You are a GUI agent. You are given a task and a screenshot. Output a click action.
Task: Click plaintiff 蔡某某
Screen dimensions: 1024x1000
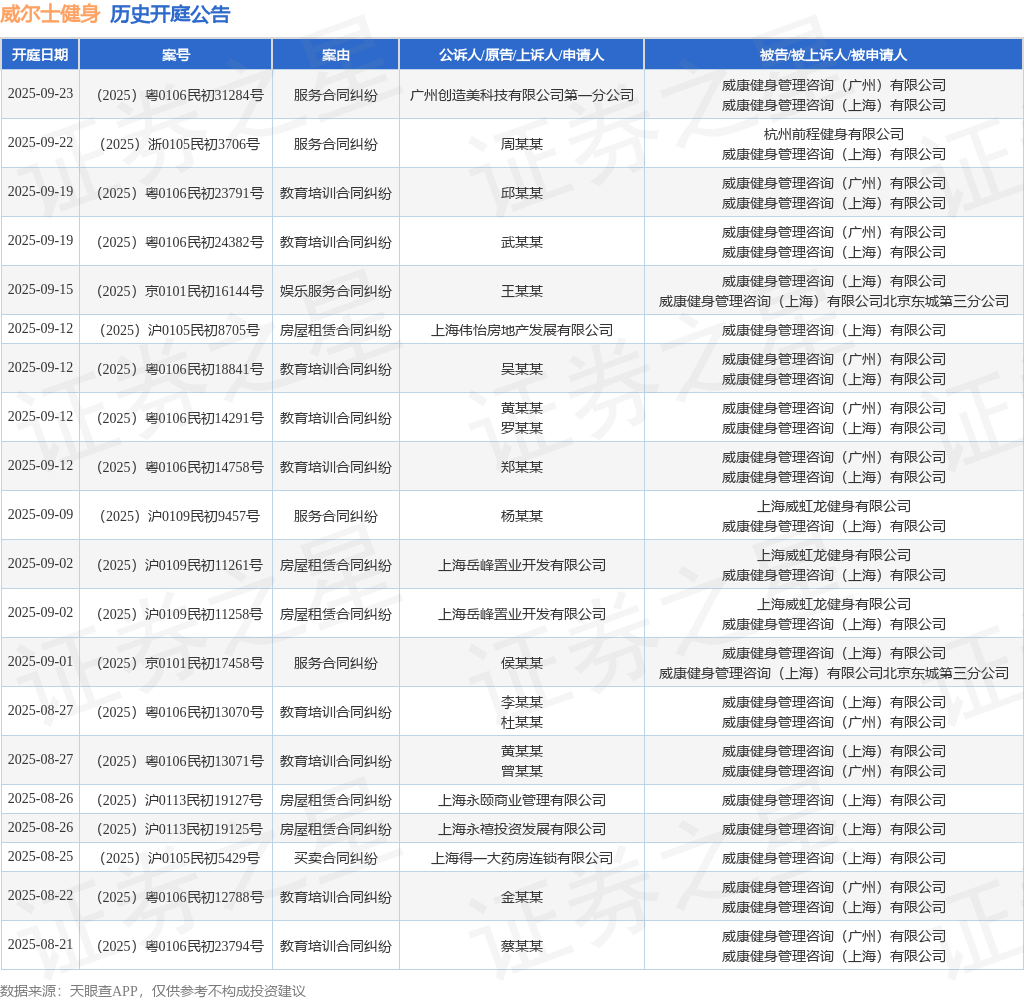point(522,946)
